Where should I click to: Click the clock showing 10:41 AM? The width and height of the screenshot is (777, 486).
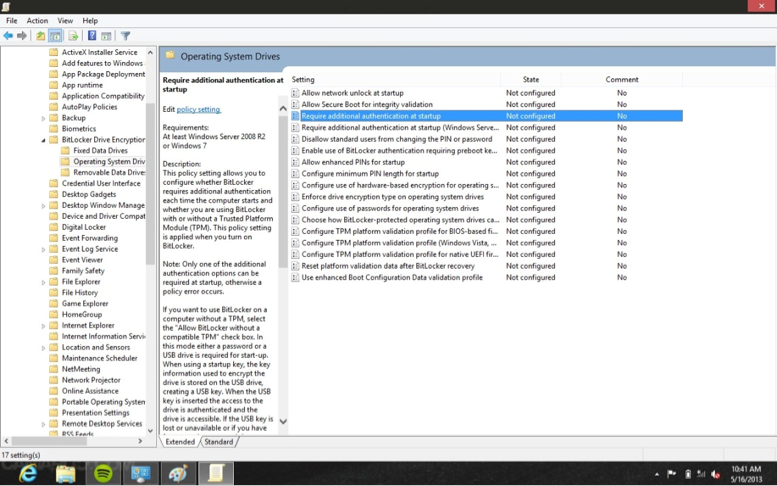click(746, 469)
